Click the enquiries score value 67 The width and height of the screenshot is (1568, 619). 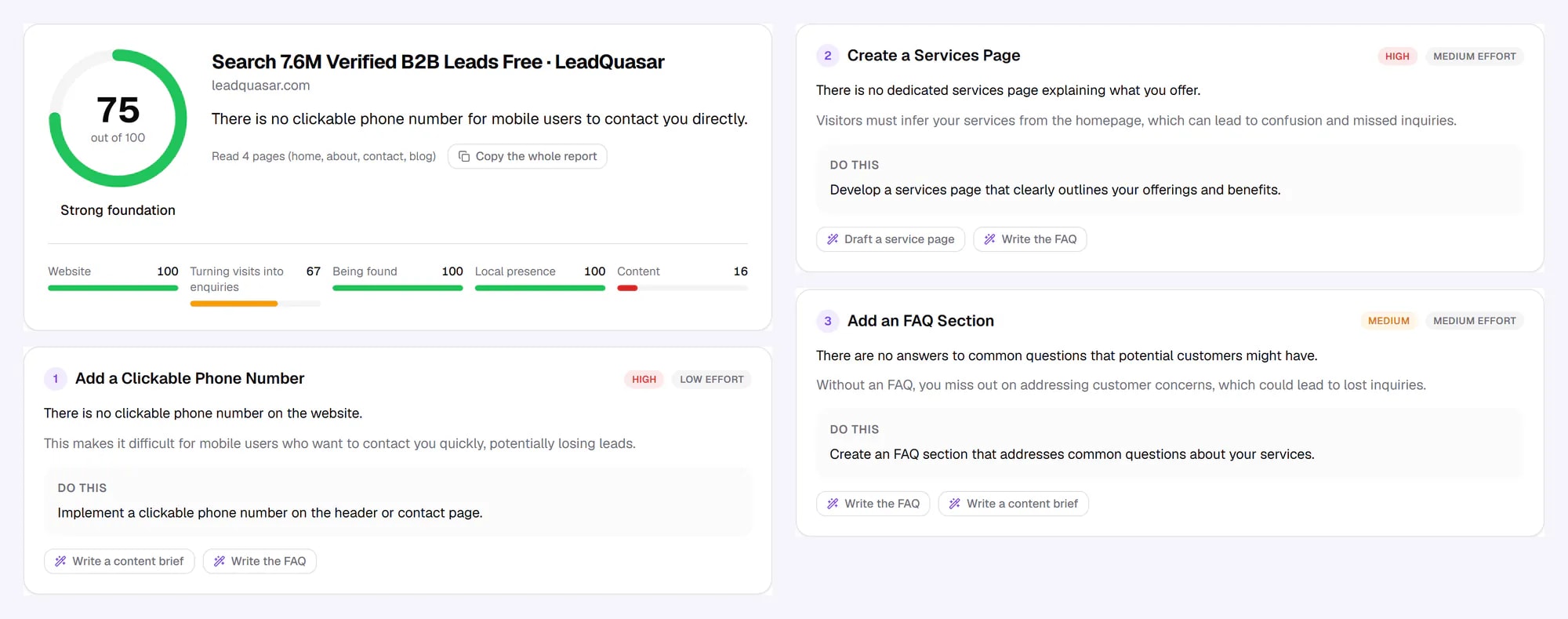[314, 271]
